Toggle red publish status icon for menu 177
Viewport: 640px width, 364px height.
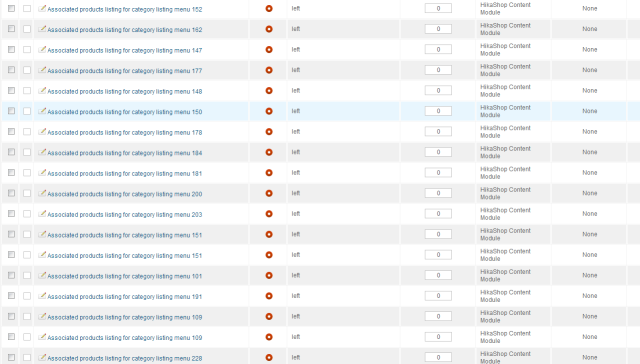pyautogui.click(x=269, y=70)
